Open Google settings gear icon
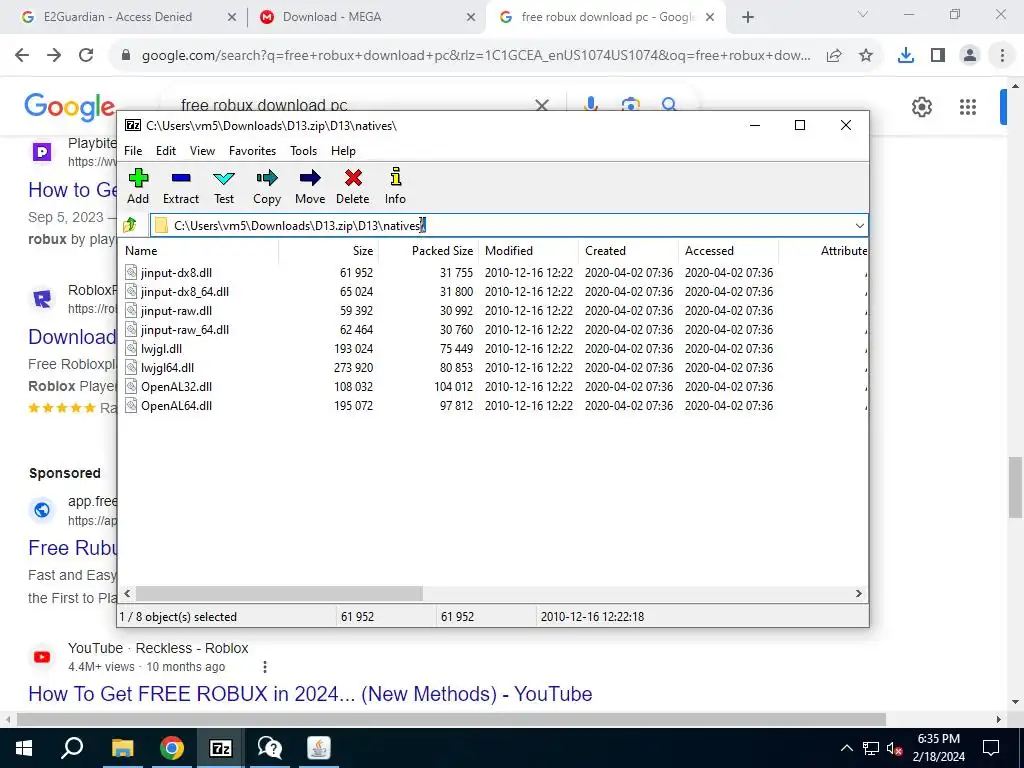Screen dimensions: 1024x768 click(921, 106)
